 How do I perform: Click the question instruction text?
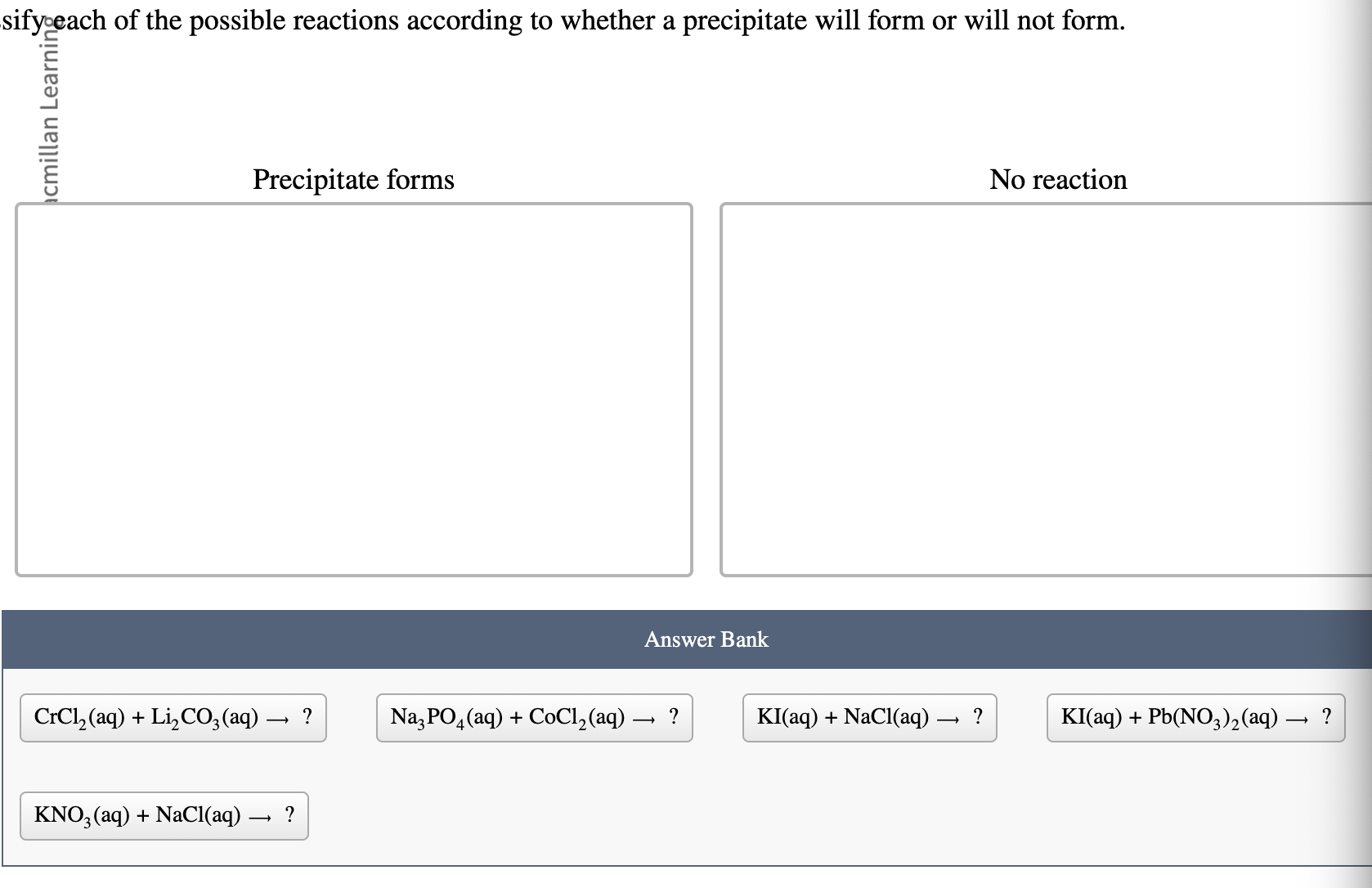[x=564, y=20]
